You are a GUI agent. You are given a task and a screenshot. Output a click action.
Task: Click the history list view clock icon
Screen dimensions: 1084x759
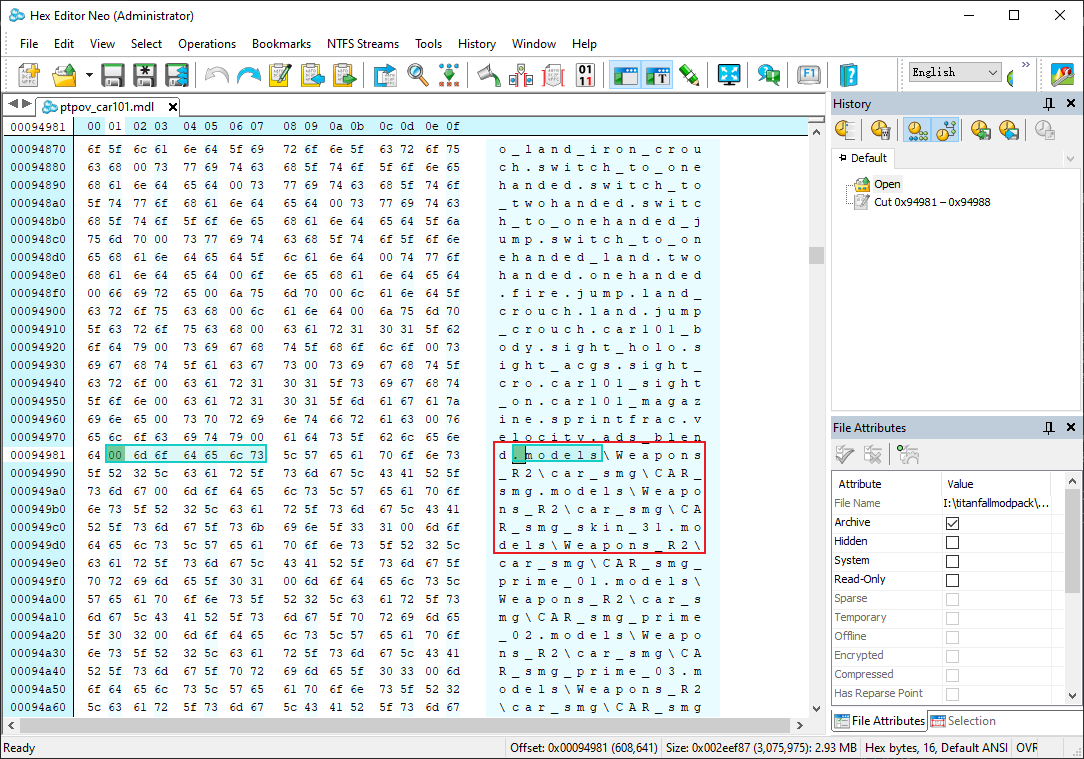[845, 130]
